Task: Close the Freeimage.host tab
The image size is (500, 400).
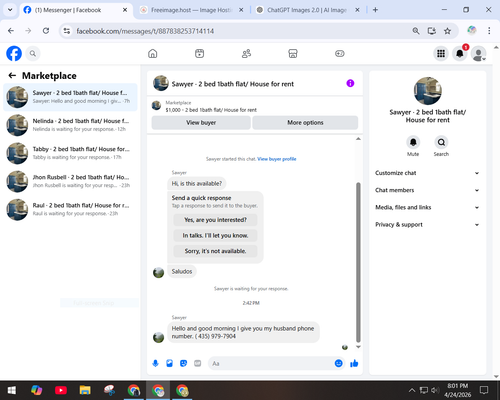Action: [x=241, y=10]
